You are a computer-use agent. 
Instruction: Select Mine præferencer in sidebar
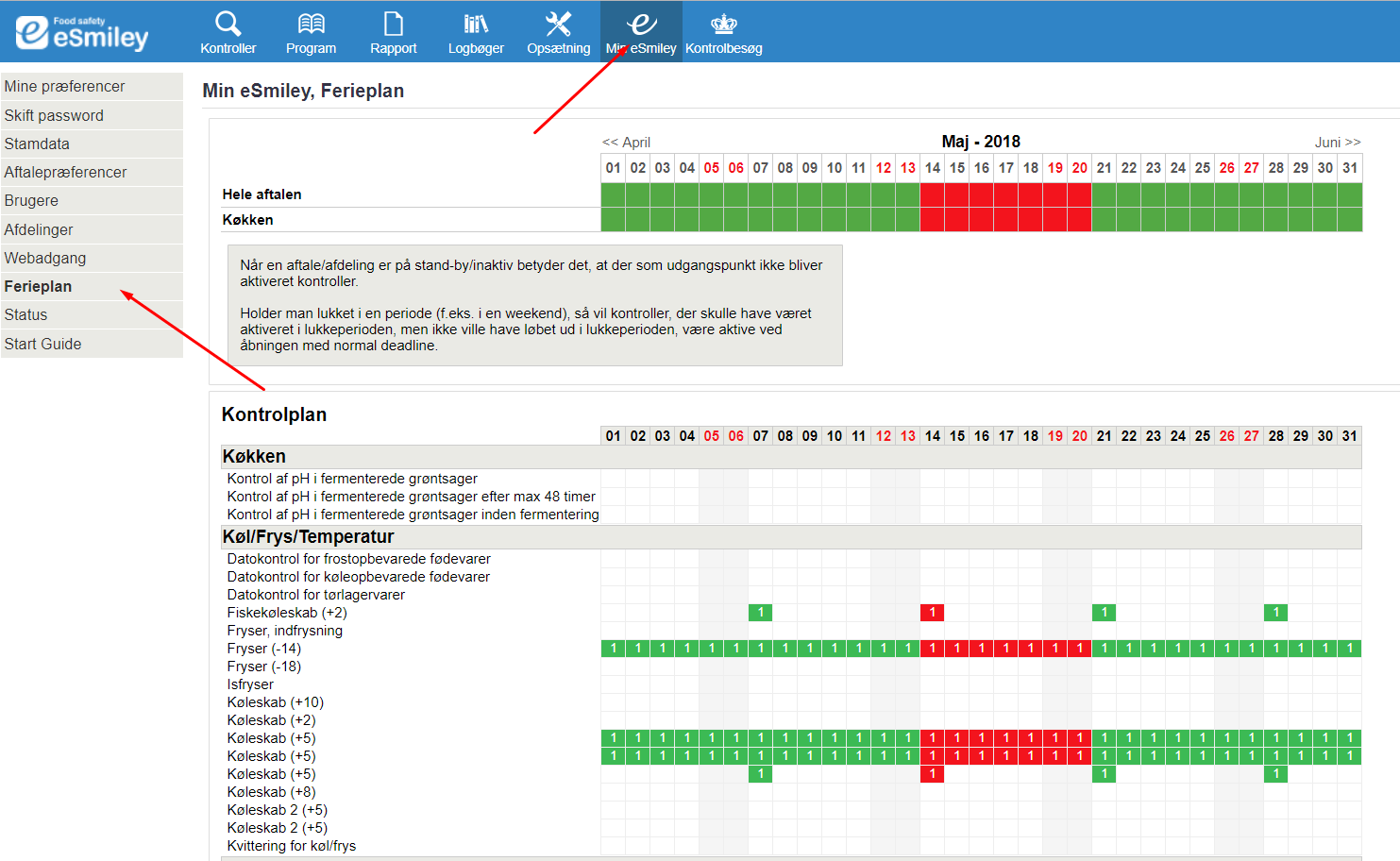[x=64, y=87]
